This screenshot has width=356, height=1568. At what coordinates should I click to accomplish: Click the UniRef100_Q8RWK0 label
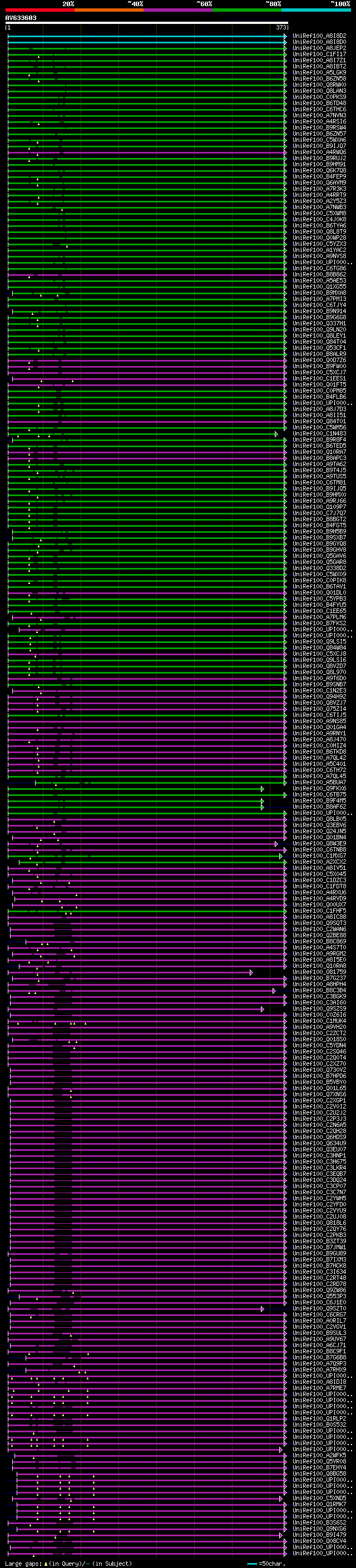pyautogui.click(x=319, y=85)
